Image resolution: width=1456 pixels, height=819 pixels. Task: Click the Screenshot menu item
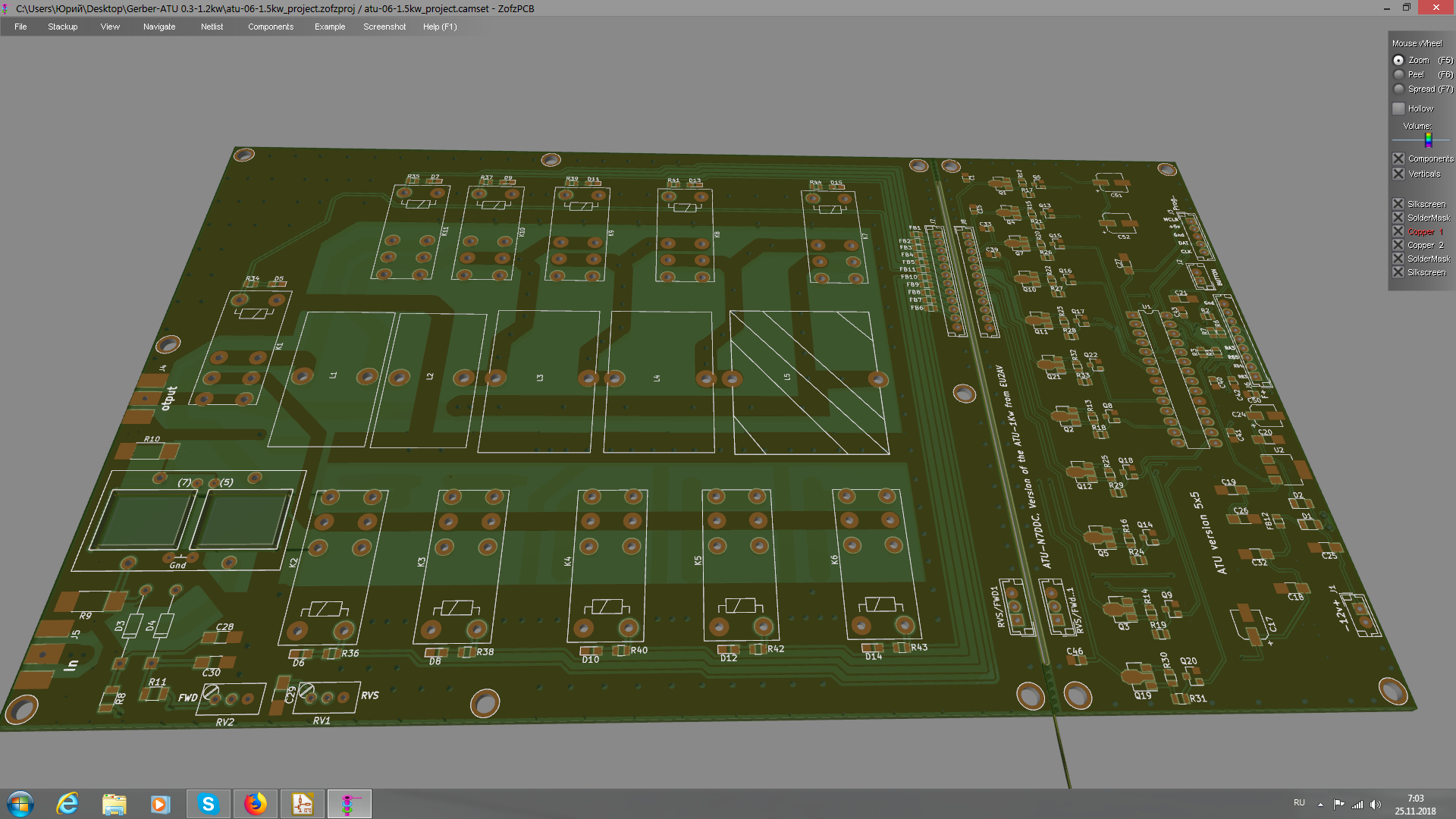coord(384,27)
